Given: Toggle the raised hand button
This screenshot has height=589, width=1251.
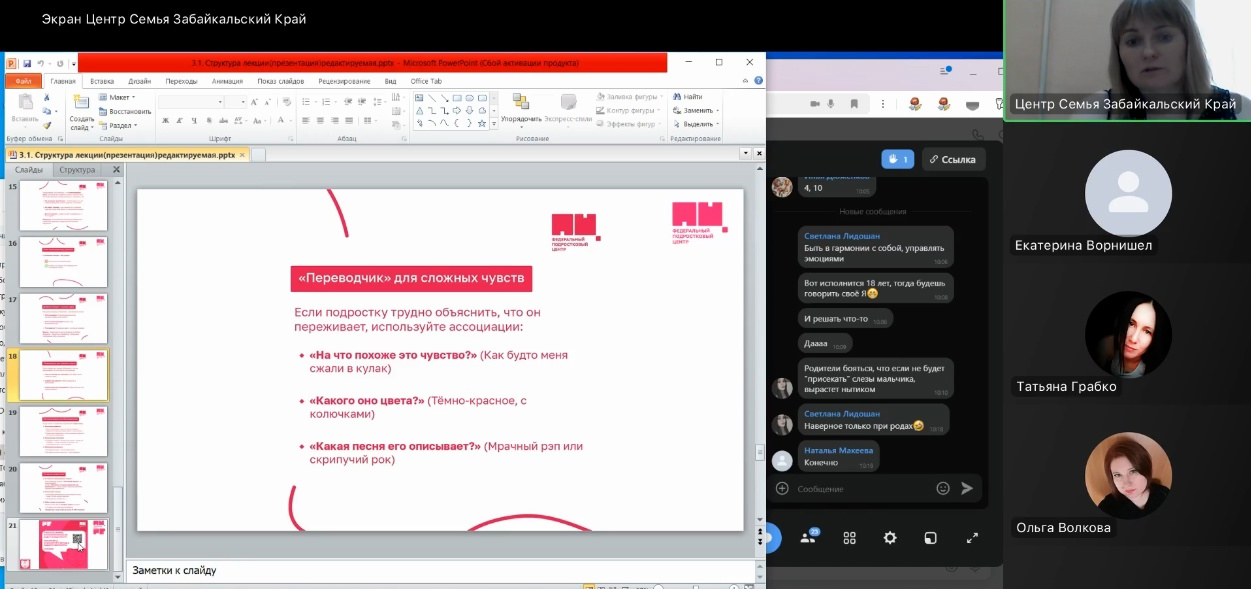Looking at the screenshot, I should point(896,159).
